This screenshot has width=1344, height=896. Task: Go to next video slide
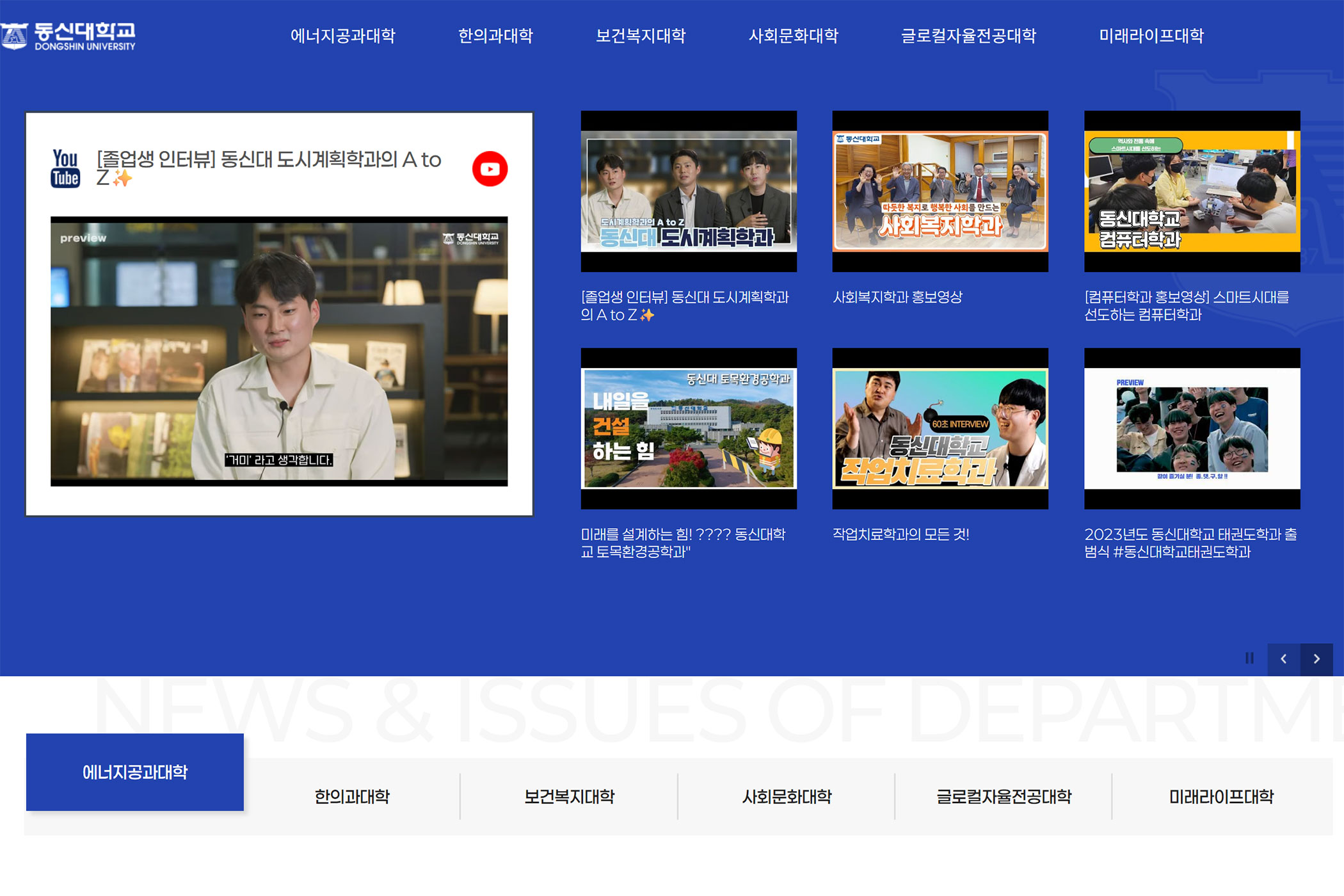point(1316,659)
